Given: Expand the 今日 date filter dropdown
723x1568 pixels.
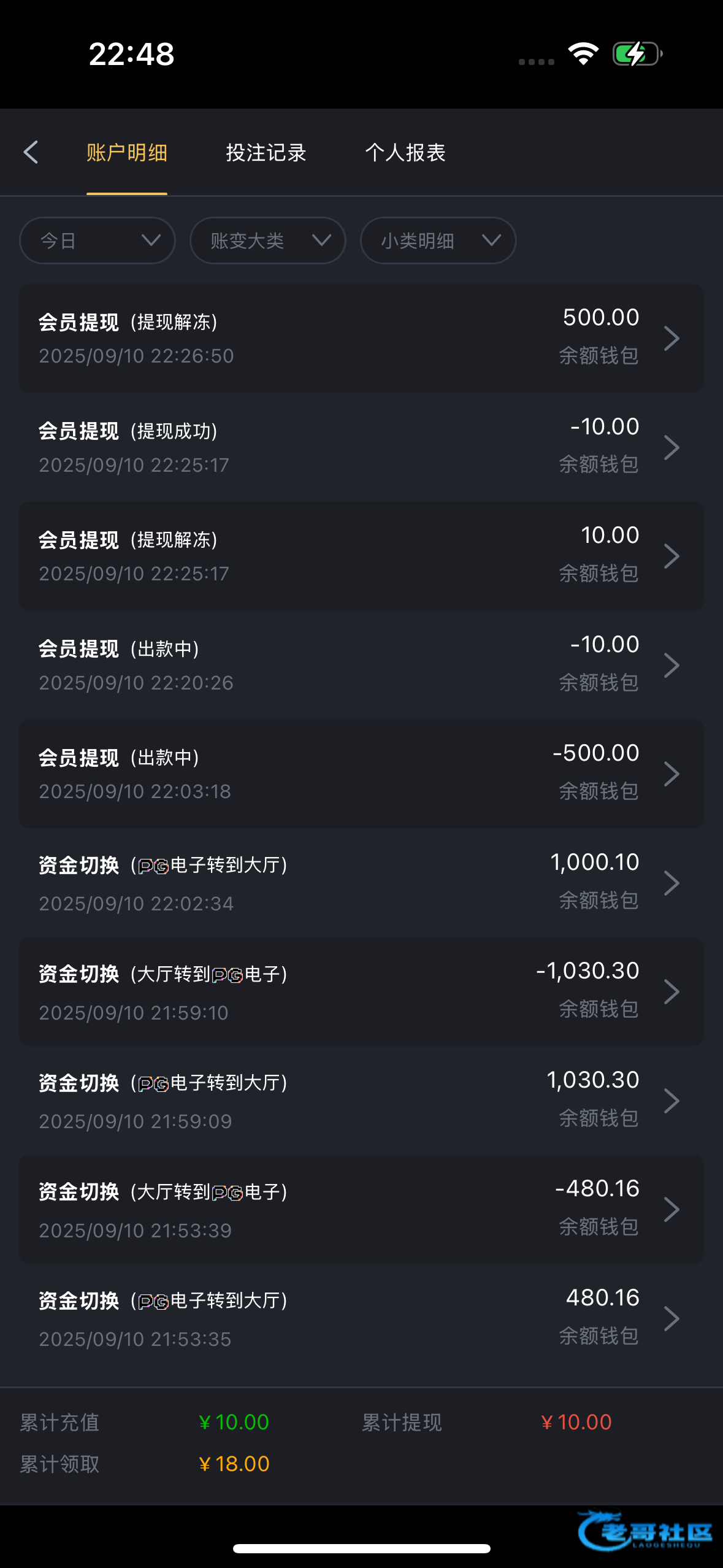Looking at the screenshot, I should (x=98, y=240).
